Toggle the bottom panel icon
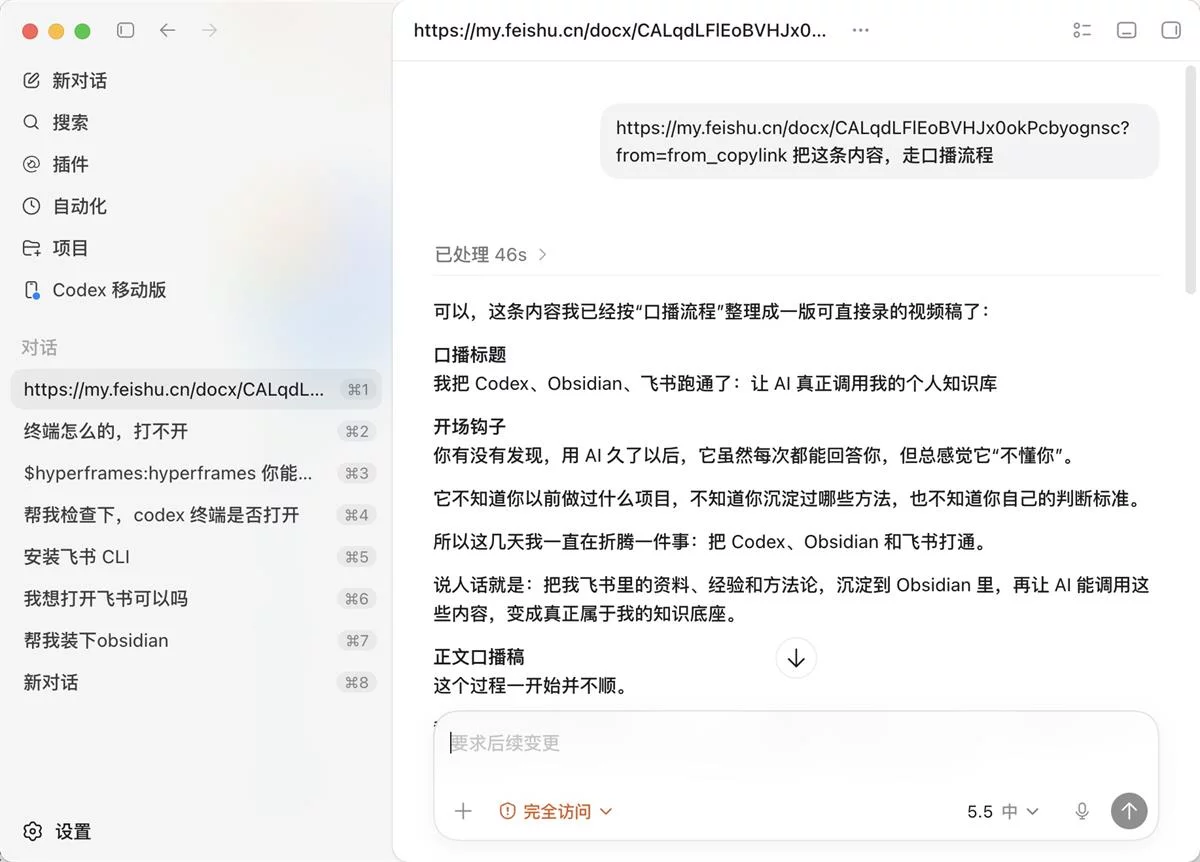 tap(1126, 31)
